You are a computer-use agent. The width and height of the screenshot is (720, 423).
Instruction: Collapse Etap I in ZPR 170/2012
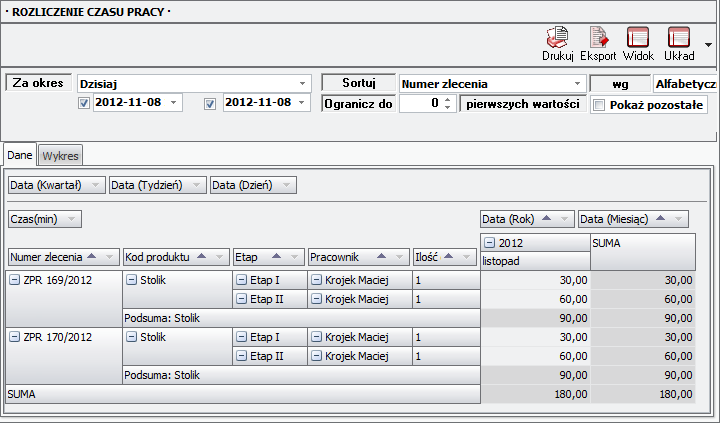click(242, 337)
